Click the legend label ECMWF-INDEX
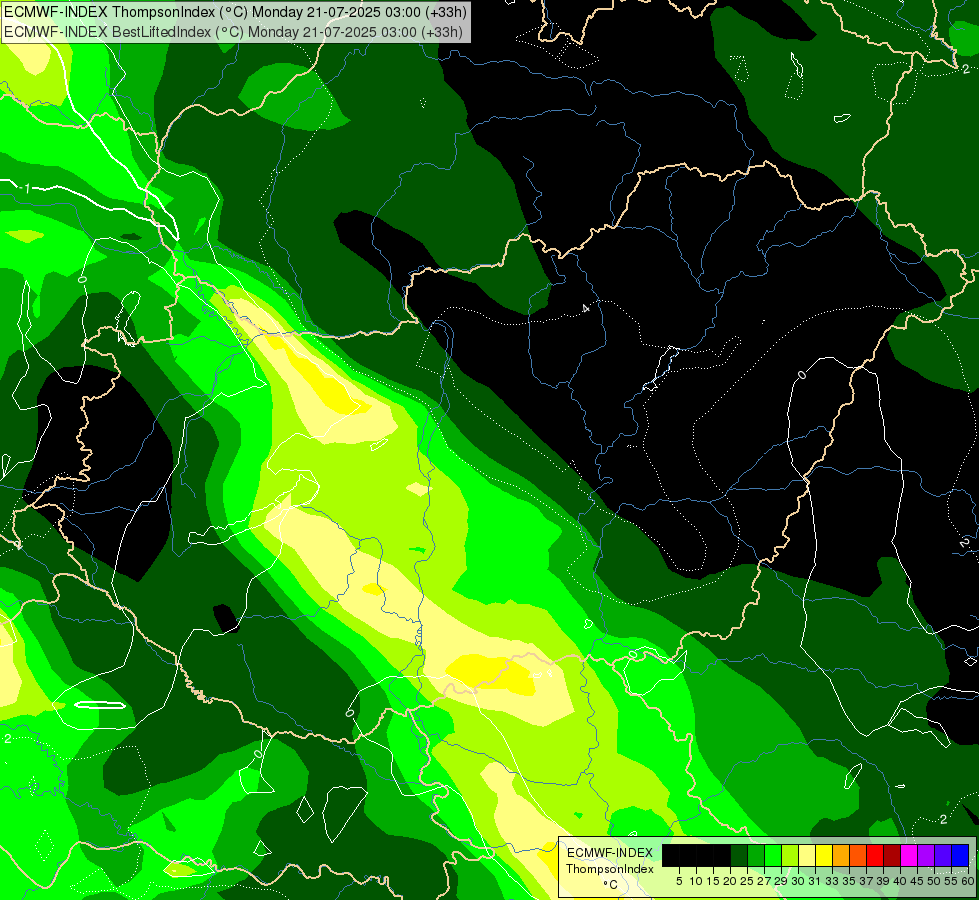The image size is (979, 900). 610,853
